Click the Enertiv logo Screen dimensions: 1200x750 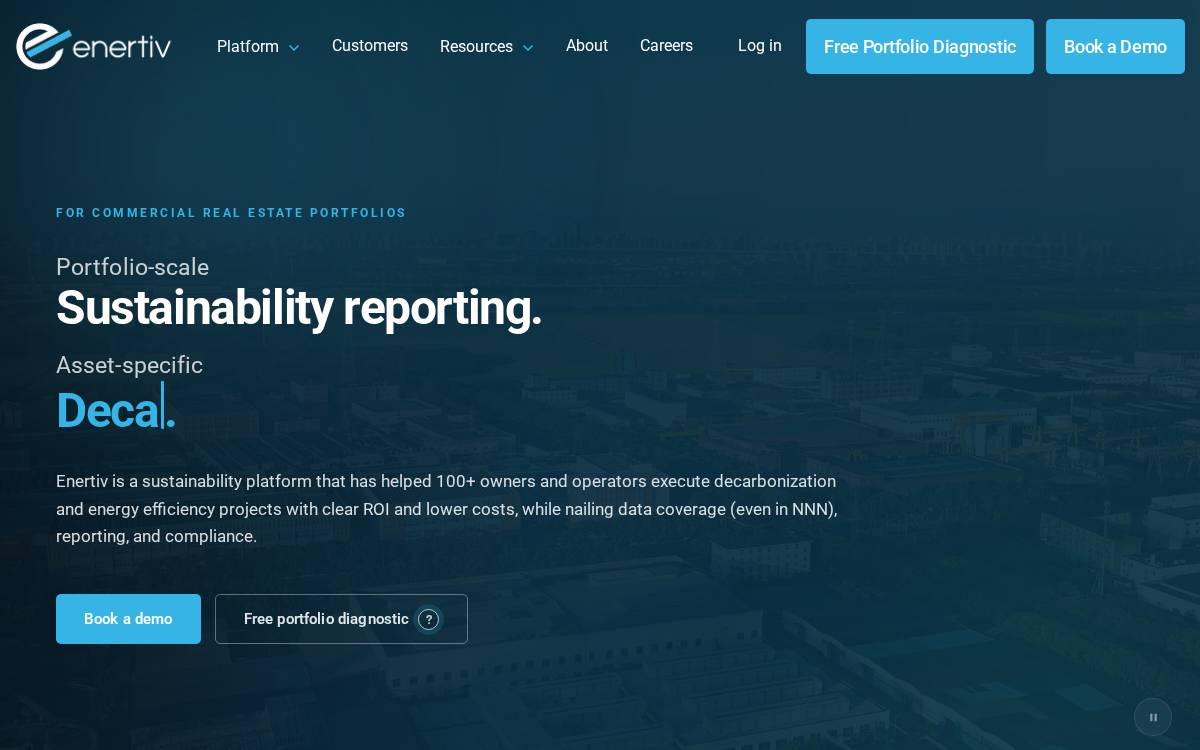pyautogui.click(x=93, y=46)
